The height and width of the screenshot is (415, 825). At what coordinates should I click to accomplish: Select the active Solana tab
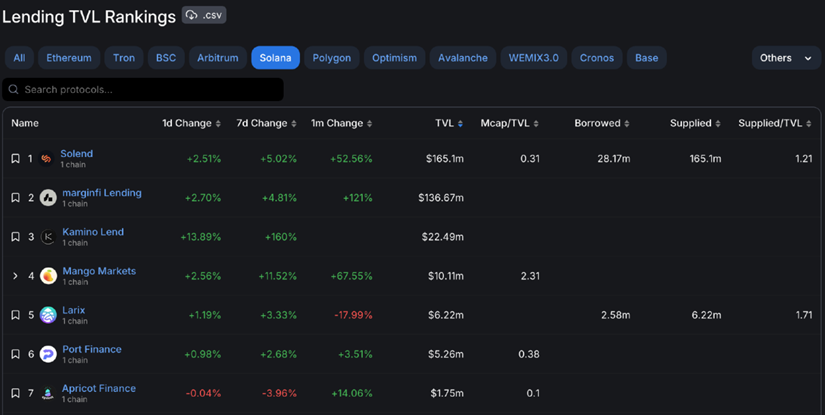275,58
